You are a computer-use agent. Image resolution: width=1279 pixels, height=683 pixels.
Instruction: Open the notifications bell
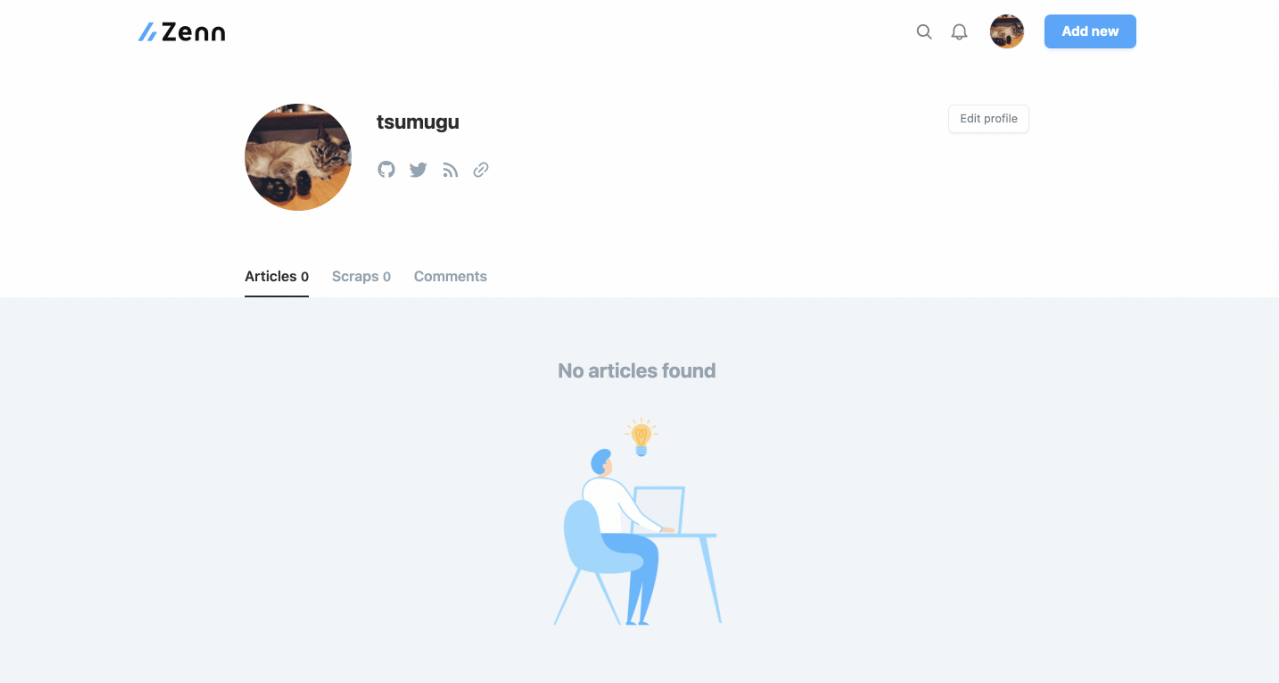coord(959,32)
